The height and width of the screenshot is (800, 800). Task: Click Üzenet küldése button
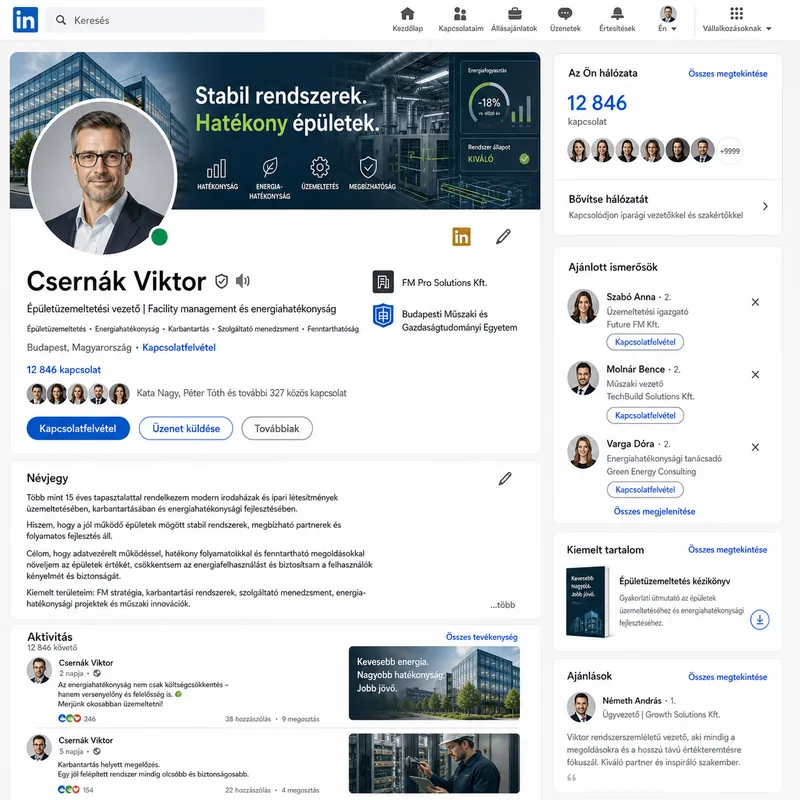[x=186, y=429]
